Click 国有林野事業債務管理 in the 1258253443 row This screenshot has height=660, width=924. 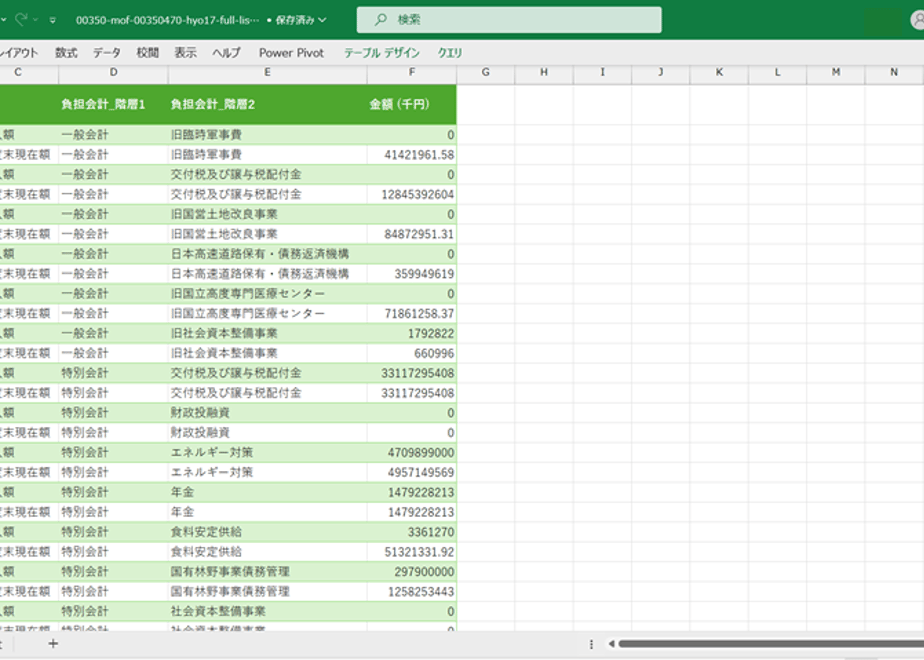230,592
